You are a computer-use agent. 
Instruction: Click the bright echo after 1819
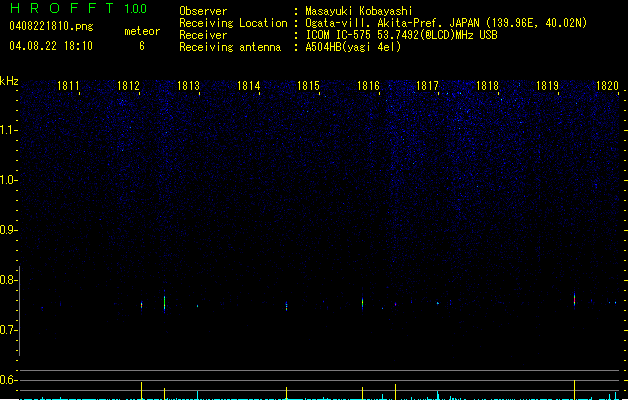coord(574,300)
